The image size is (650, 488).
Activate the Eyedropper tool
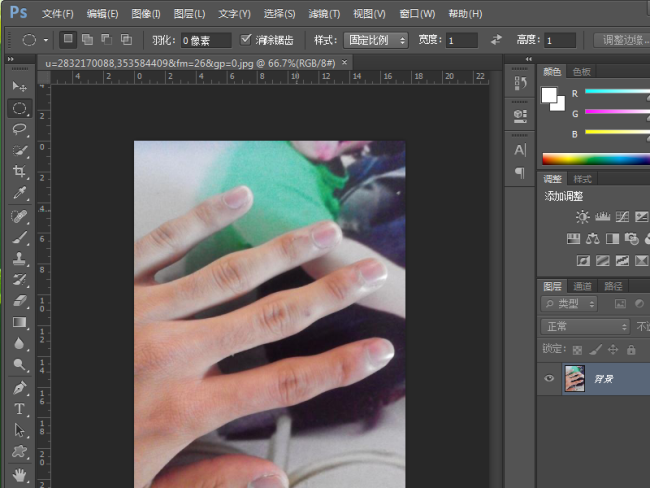pyautogui.click(x=20, y=193)
